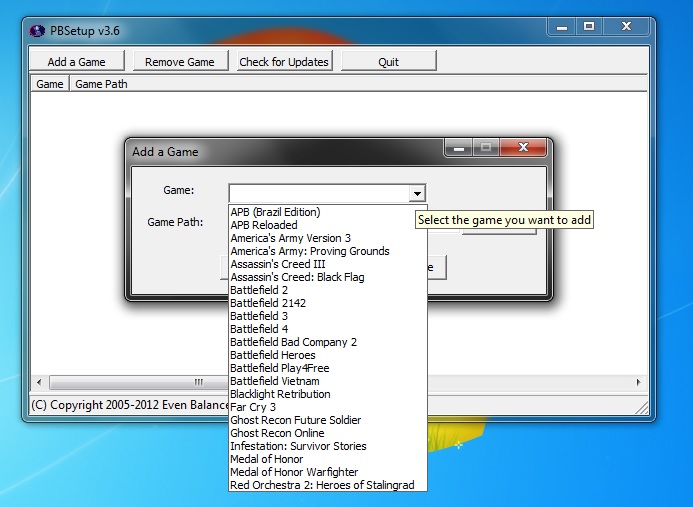Pick Battlefield 3 from the list
Viewport: 693px width, 507px height.
pos(327,316)
